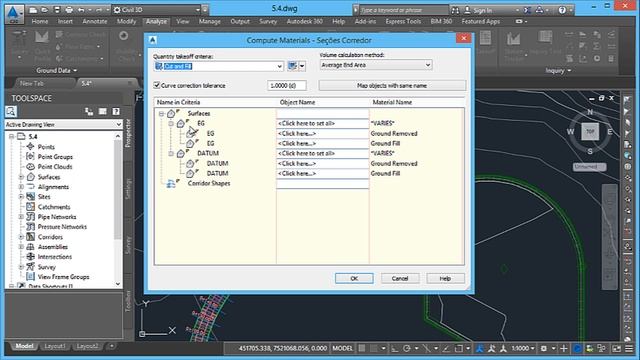Select Assemblies in Prospector tree

point(53,247)
